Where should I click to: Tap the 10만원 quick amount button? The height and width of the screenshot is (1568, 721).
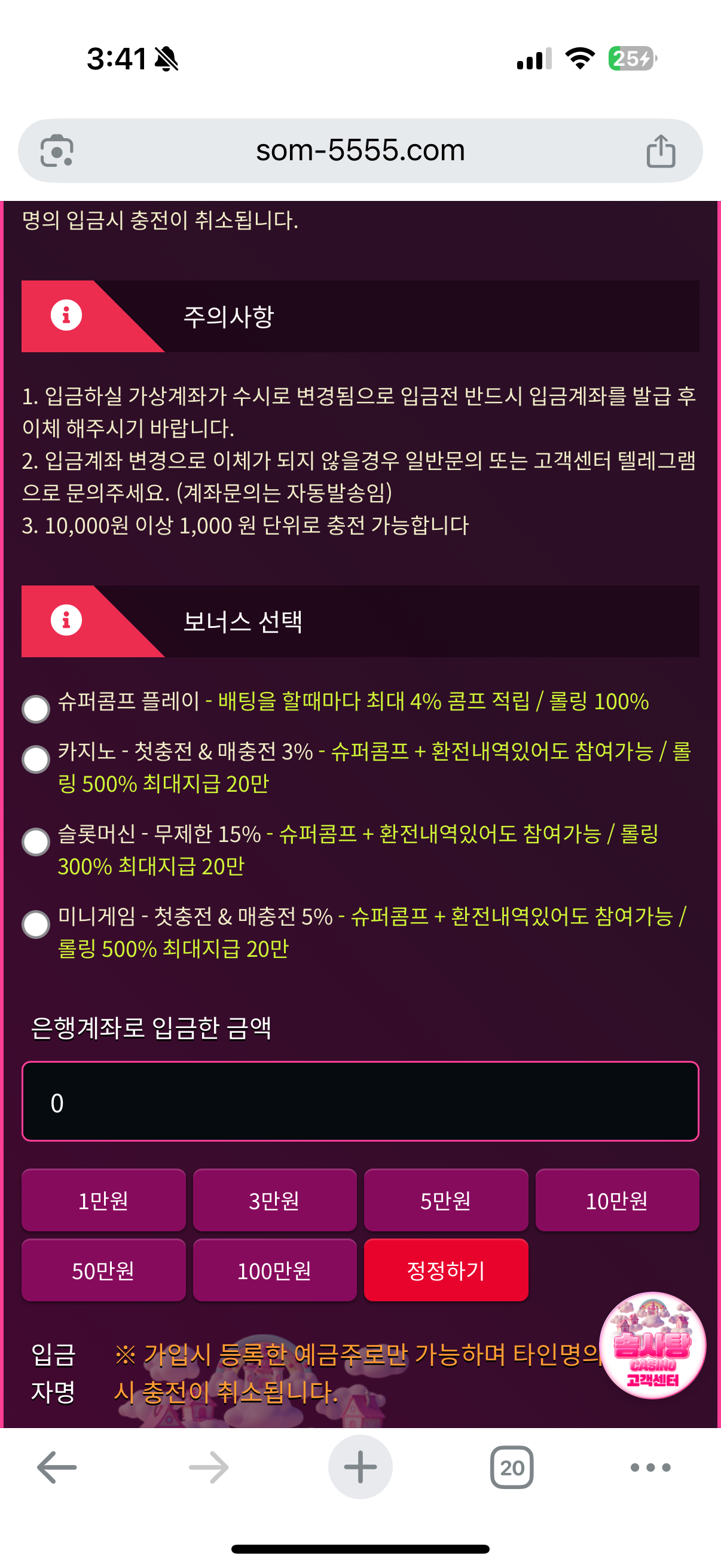(x=617, y=1200)
